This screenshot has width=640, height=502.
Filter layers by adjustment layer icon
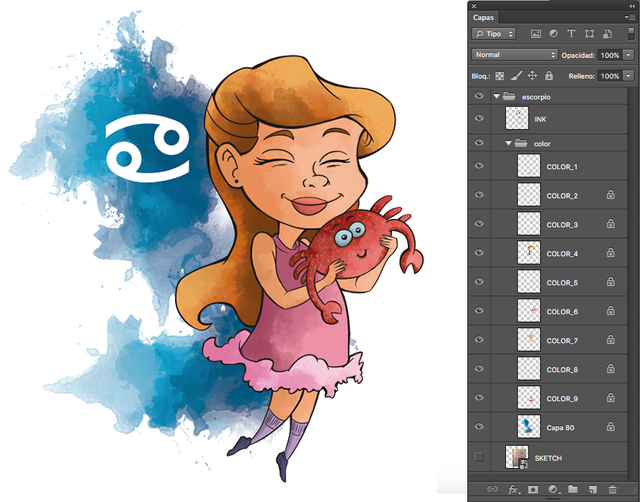point(553,34)
